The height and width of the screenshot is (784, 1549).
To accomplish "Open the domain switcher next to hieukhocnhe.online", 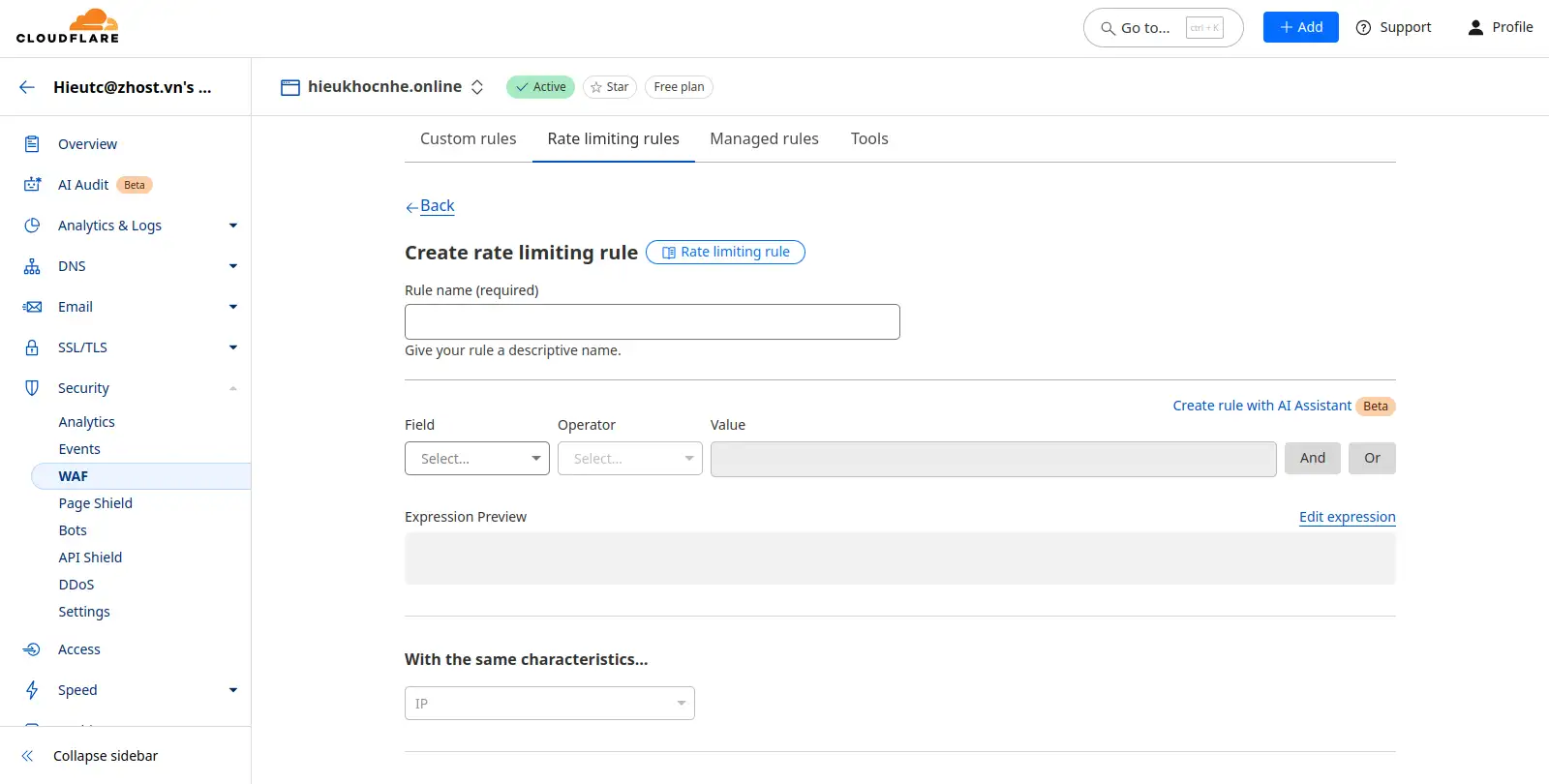I will (477, 87).
